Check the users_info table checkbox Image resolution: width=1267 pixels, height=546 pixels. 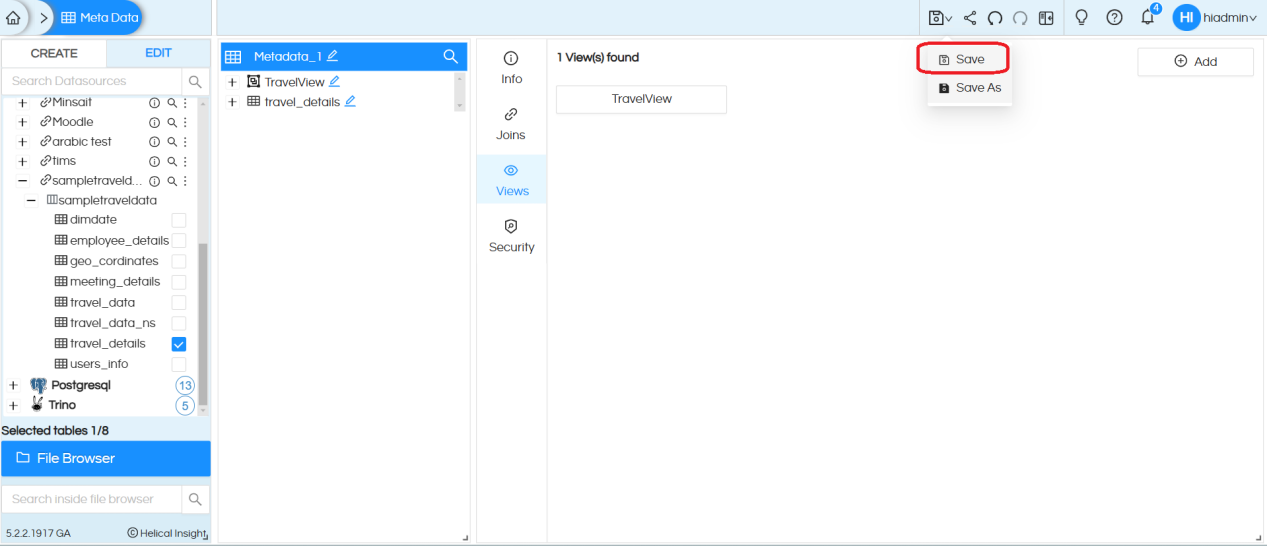coord(179,364)
